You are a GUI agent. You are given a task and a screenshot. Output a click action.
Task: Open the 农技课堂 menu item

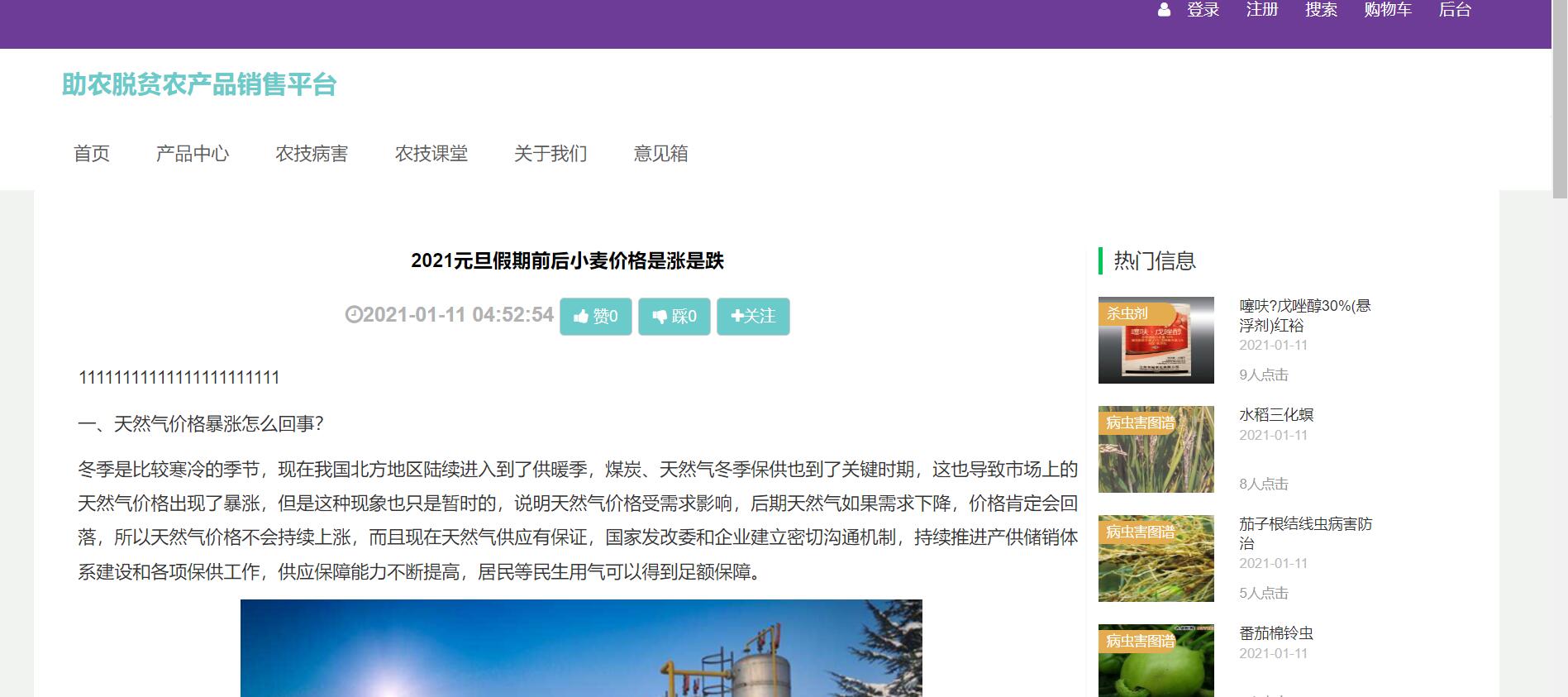coord(431,154)
